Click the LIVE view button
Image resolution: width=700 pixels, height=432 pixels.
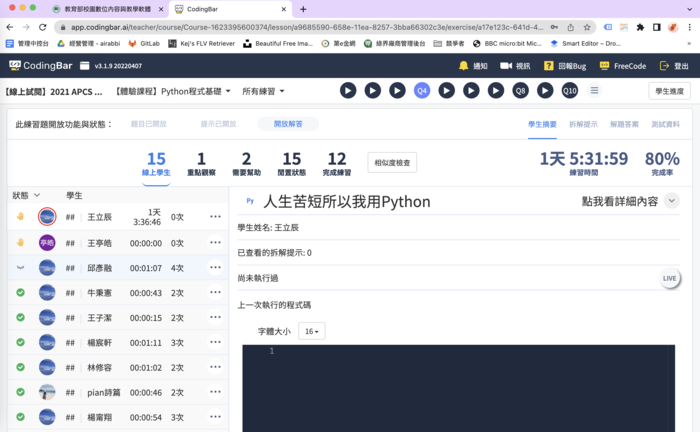click(x=670, y=278)
